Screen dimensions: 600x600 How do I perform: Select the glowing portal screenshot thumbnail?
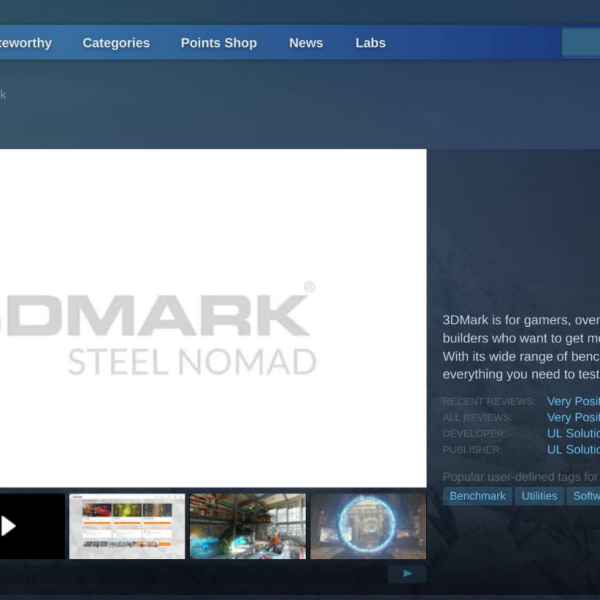pos(368,526)
